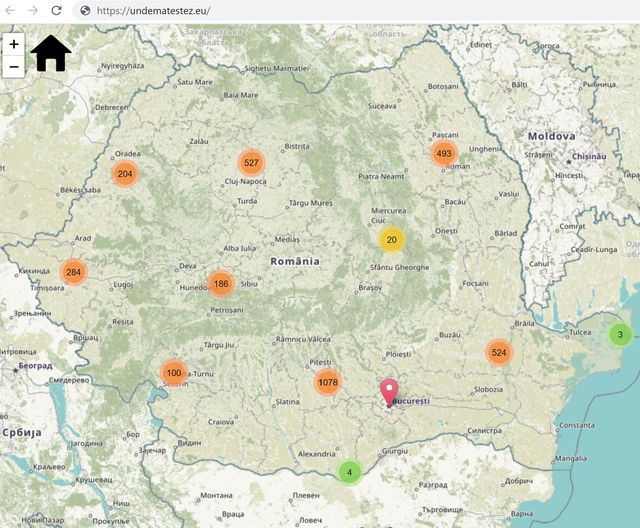The width and height of the screenshot is (640, 528).
Task: Click the browser forward arrow
Action: (33, 10)
